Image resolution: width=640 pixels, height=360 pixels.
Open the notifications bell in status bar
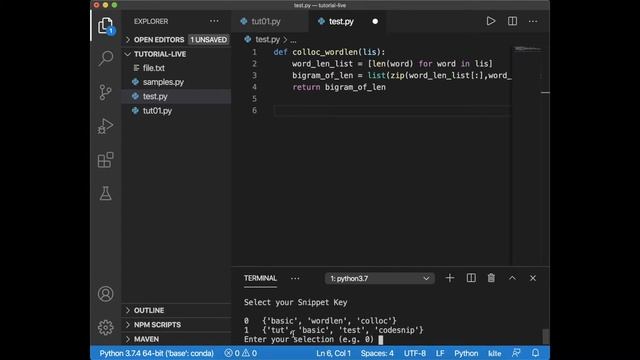point(535,353)
